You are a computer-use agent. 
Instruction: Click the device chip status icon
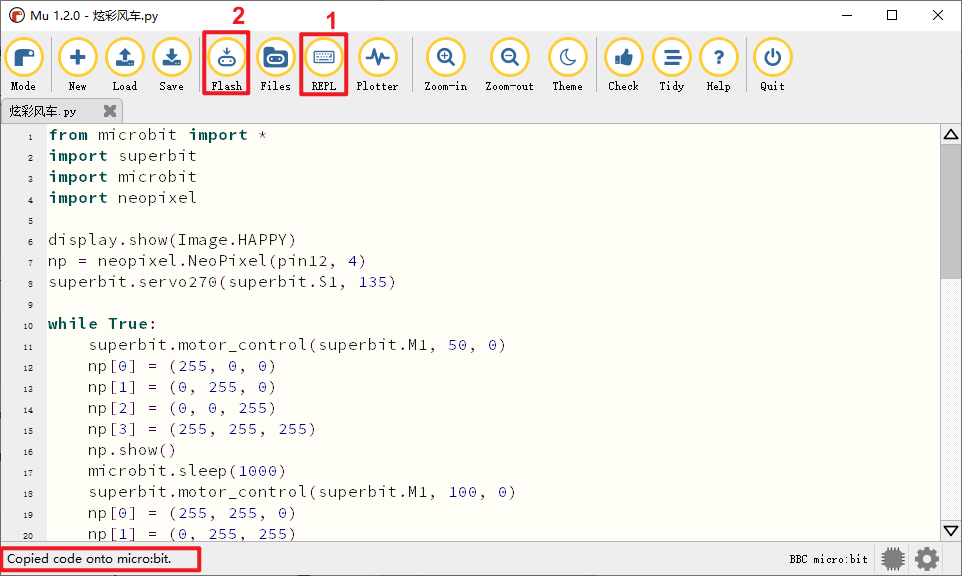(x=893, y=559)
